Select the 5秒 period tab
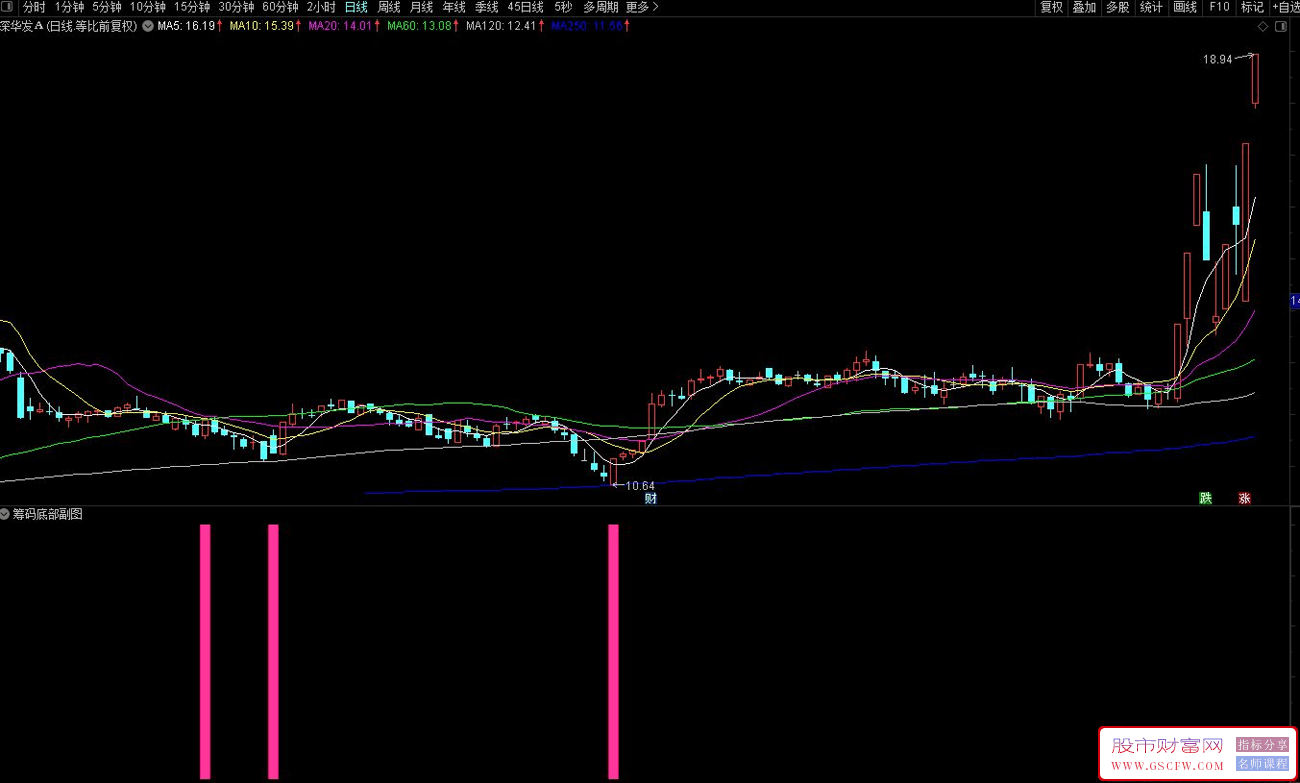The height and width of the screenshot is (783, 1300). click(x=563, y=7)
